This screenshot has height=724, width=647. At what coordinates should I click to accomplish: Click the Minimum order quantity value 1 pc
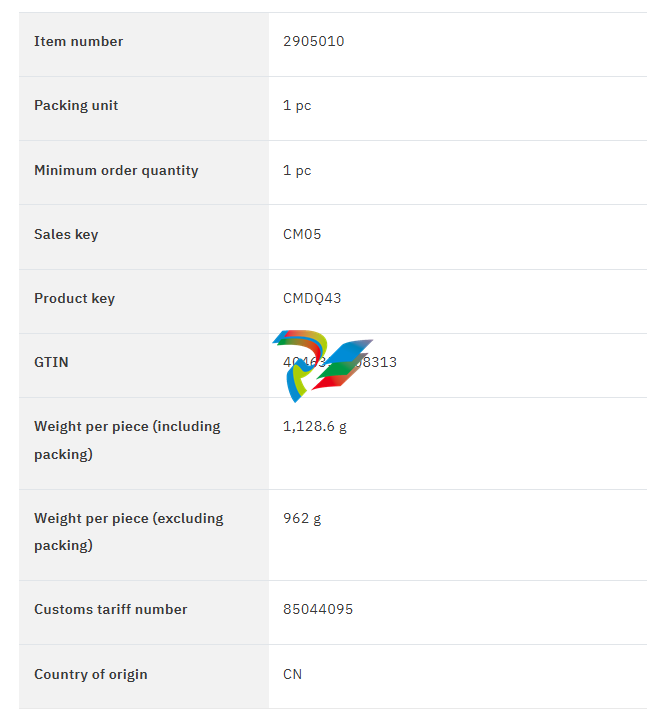pos(297,170)
